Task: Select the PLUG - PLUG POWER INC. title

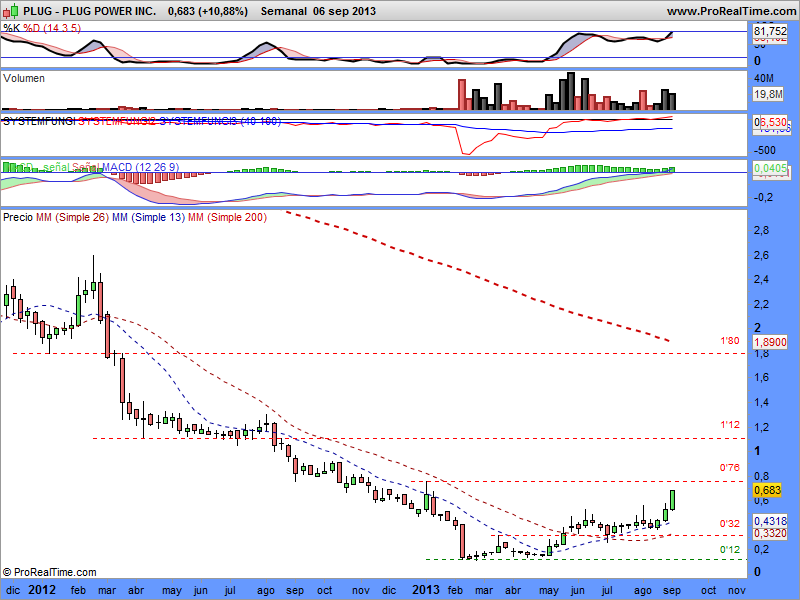Action: click(90, 11)
